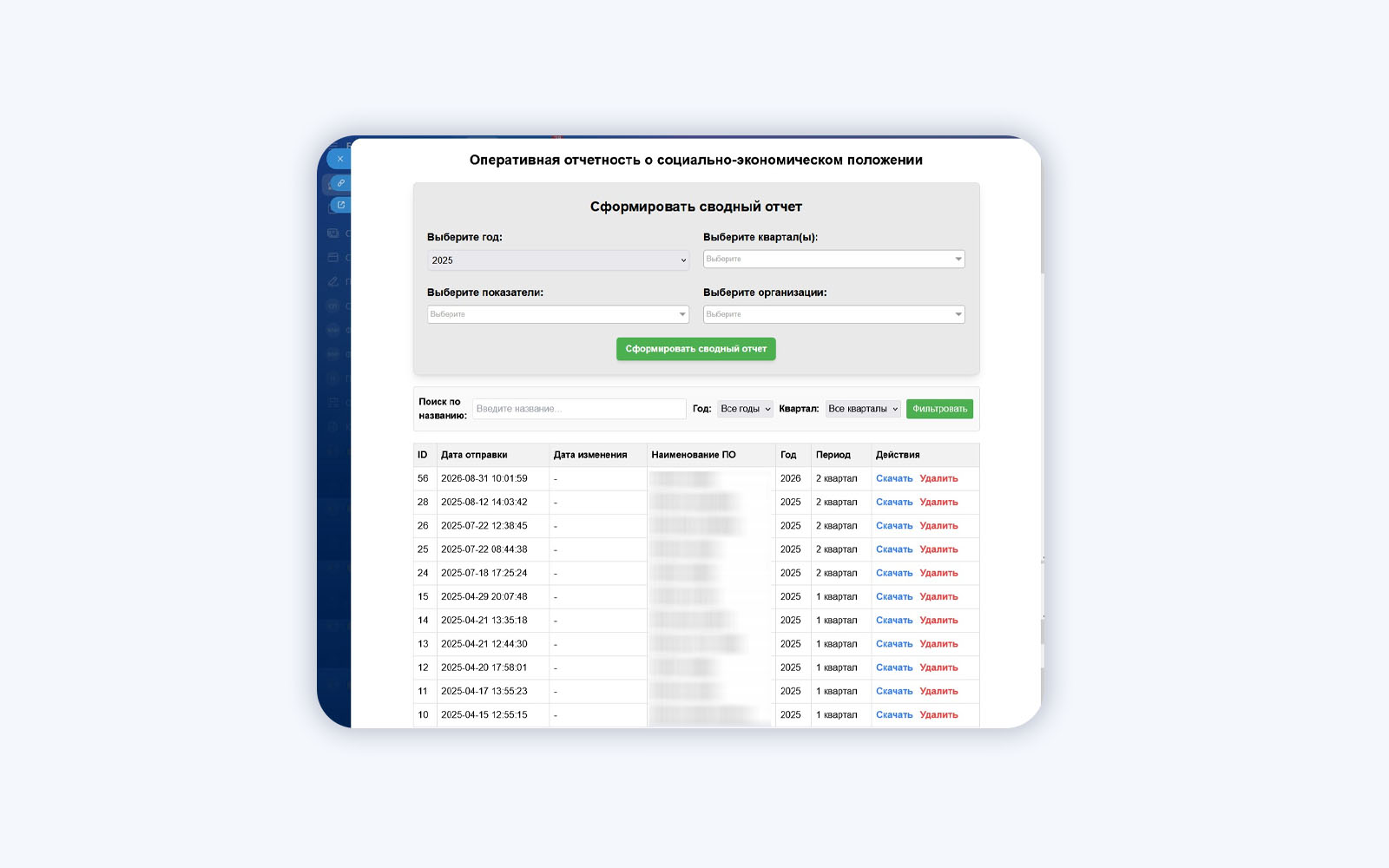Download the report with ID 12
Screen dimensions: 1389x868
click(x=894, y=667)
